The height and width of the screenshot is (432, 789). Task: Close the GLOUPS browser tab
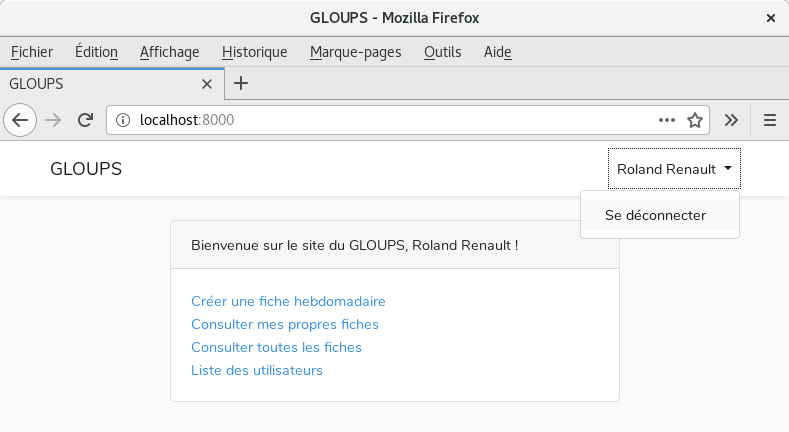click(207, 84)
